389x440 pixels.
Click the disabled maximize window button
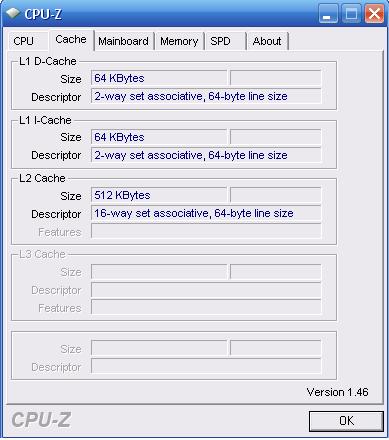[351, 14]
